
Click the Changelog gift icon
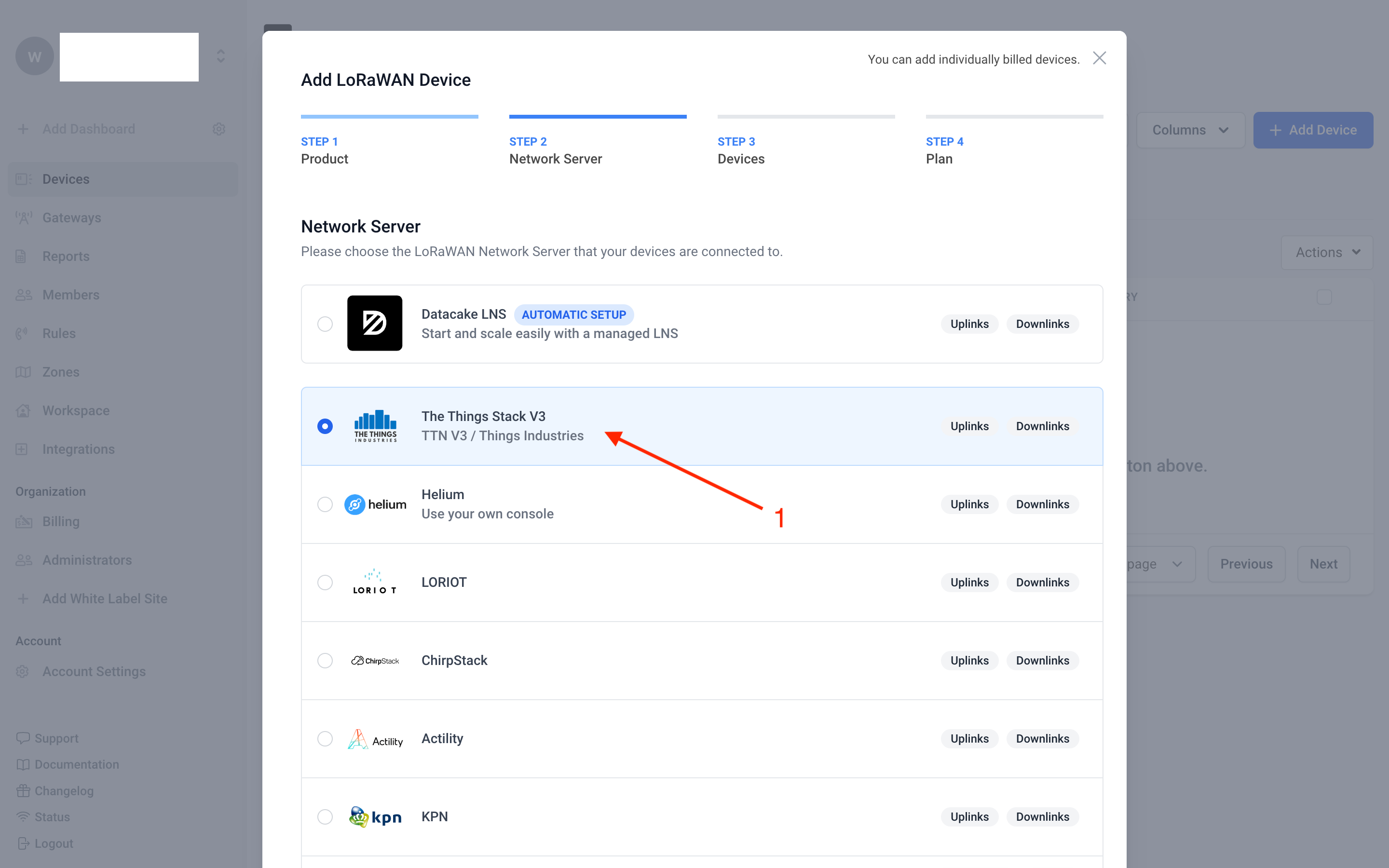click(x=23, y=790)
